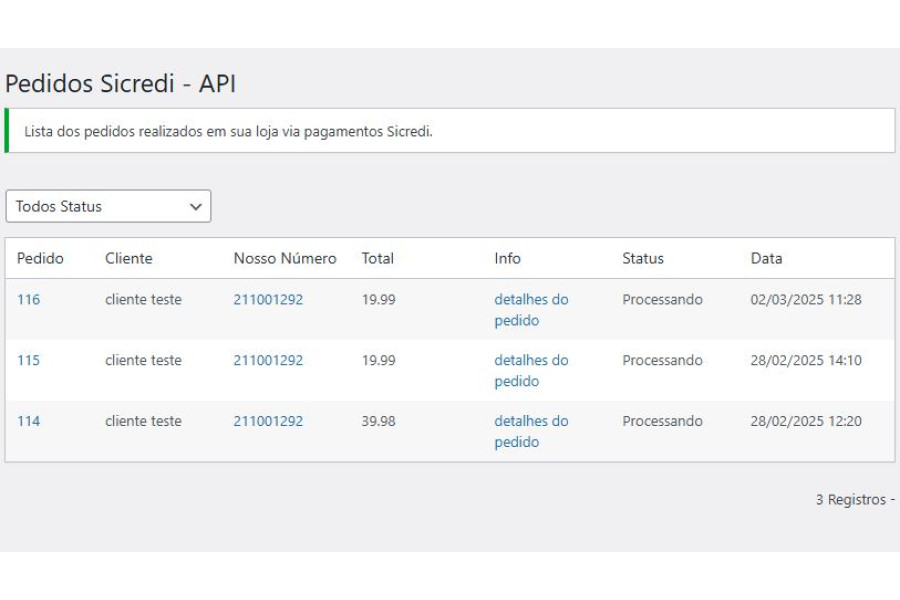This screenshot has height=600, width=900.
Task: Open the Todos Status dropdown
Action: click(x=108, y=206)
